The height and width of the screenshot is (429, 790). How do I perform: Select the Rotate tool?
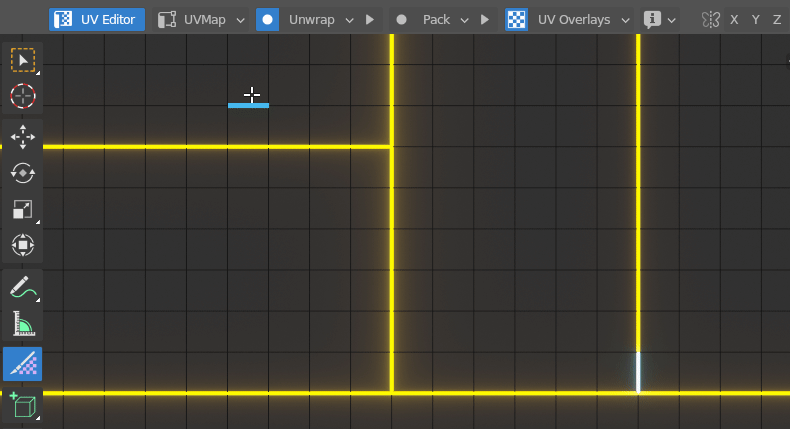click(23, 173)
